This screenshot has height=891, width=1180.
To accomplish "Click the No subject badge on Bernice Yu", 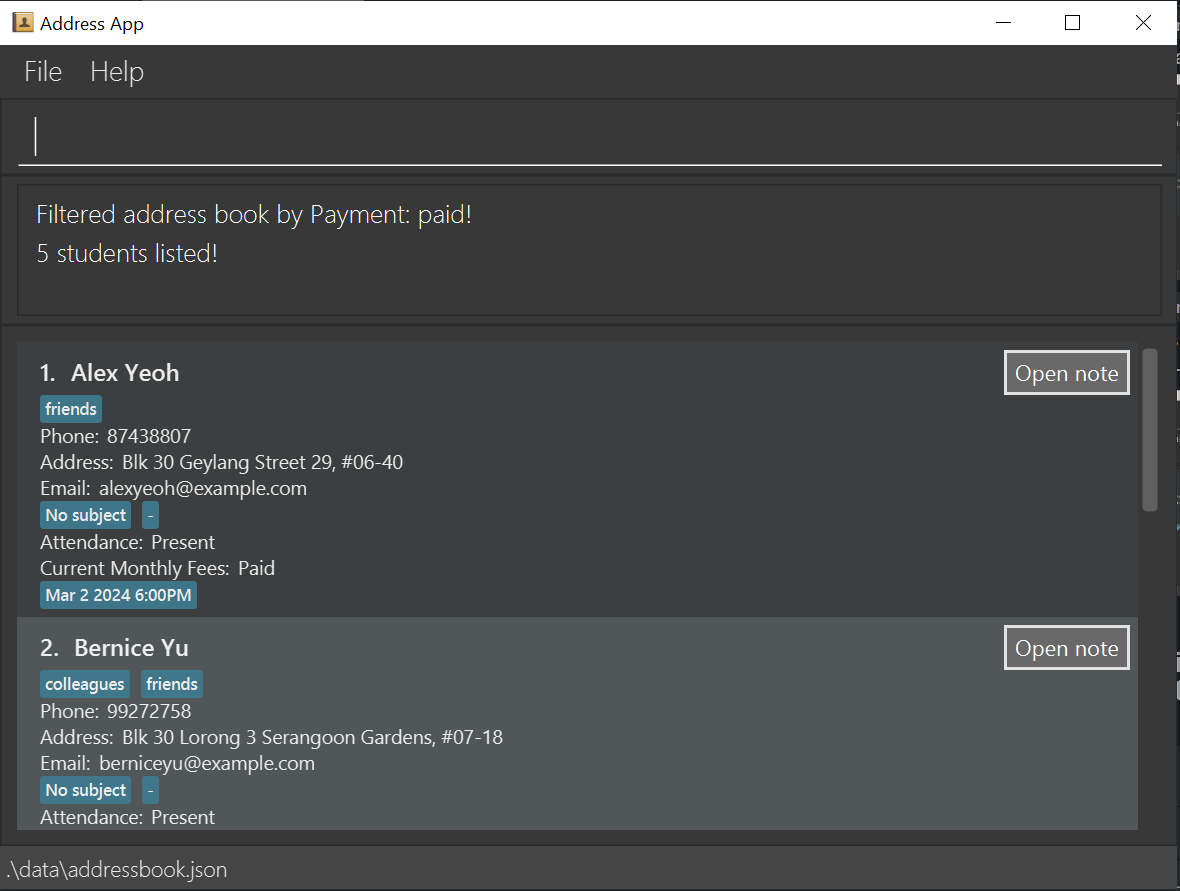I will 85,789.
